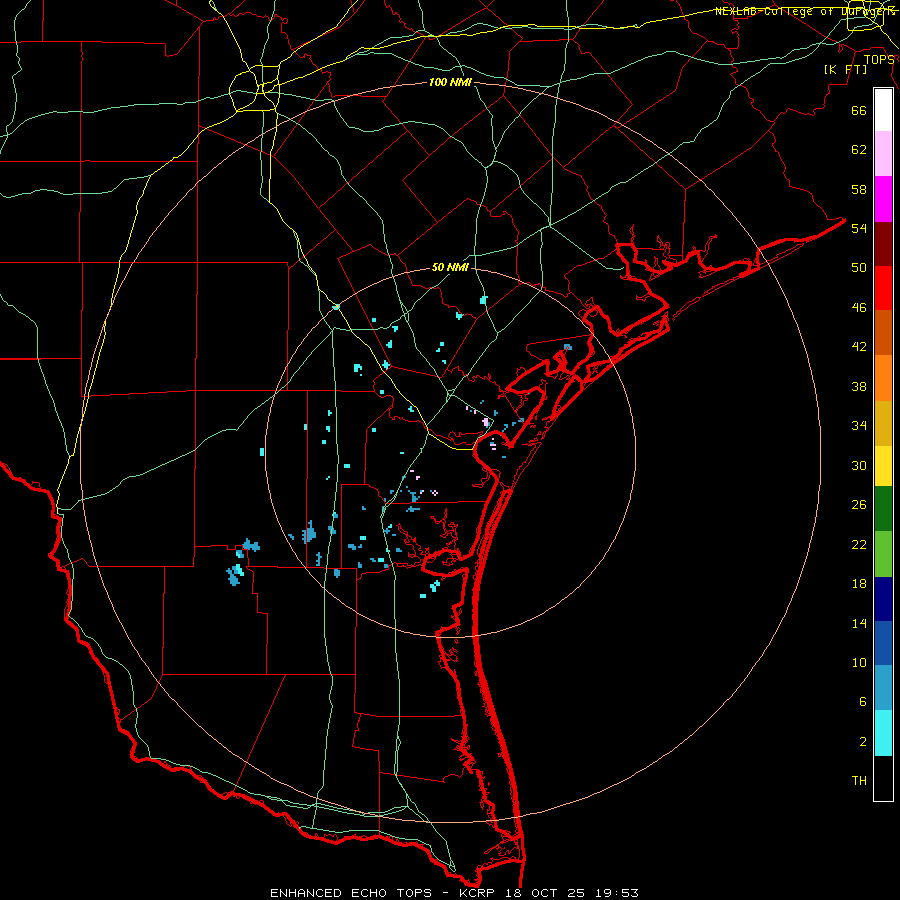Click the white swatch in the tops legend
The width and height of the screenshot is (900, 900).
coord(883,110)
